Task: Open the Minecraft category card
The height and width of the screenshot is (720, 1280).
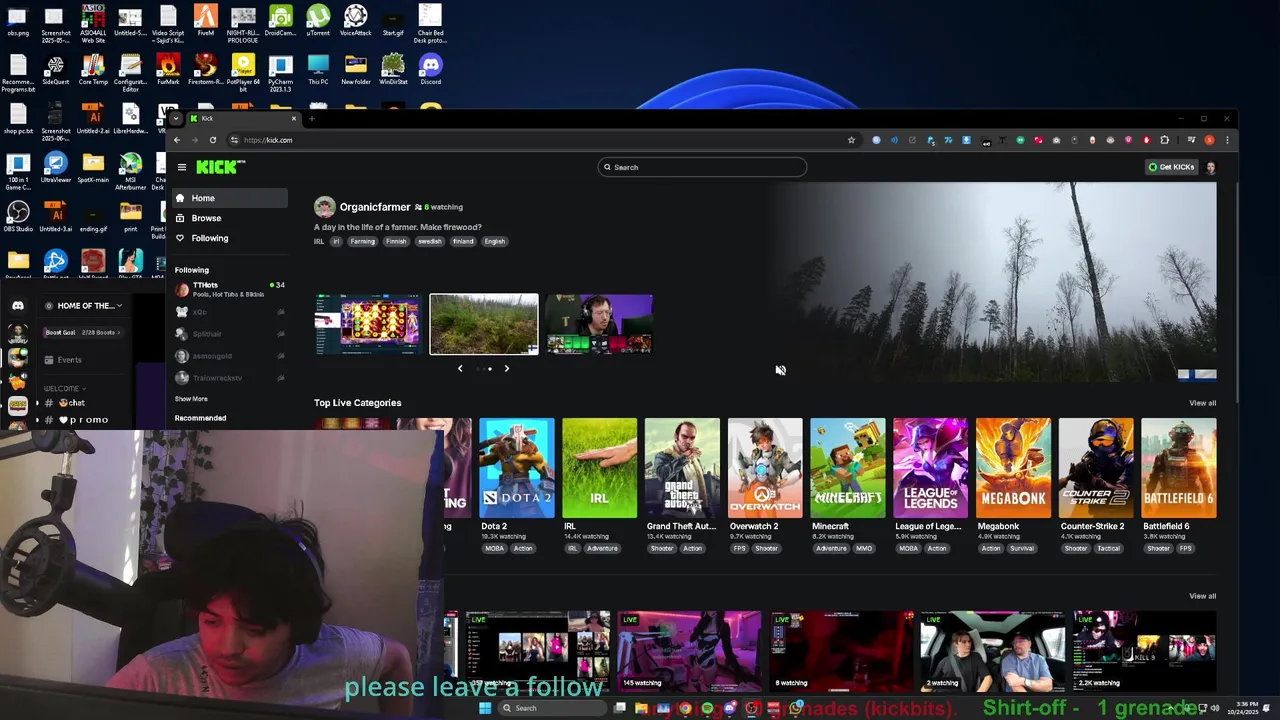Action: click(848, 468)
